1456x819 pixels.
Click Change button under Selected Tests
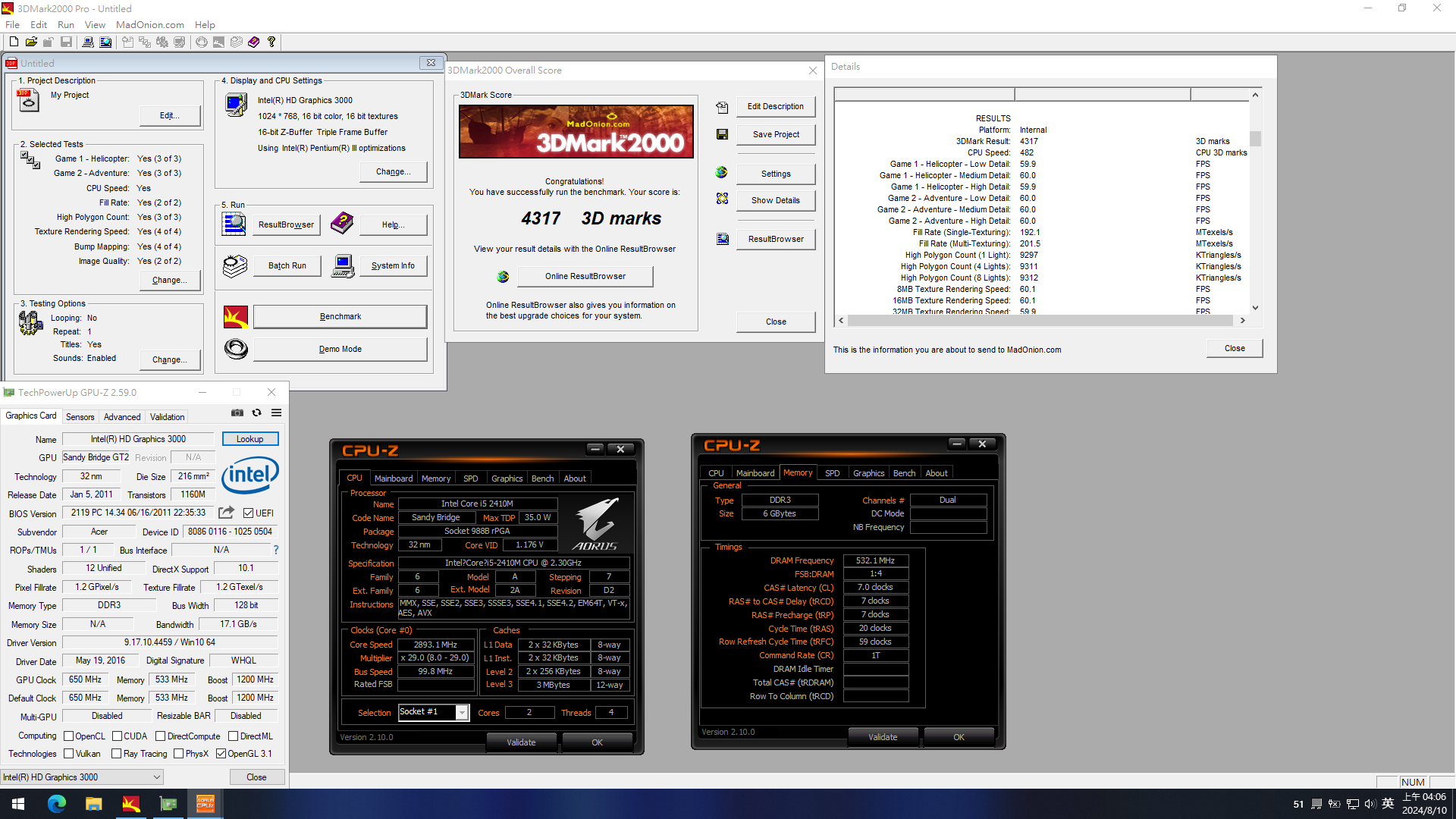(170, 281)
